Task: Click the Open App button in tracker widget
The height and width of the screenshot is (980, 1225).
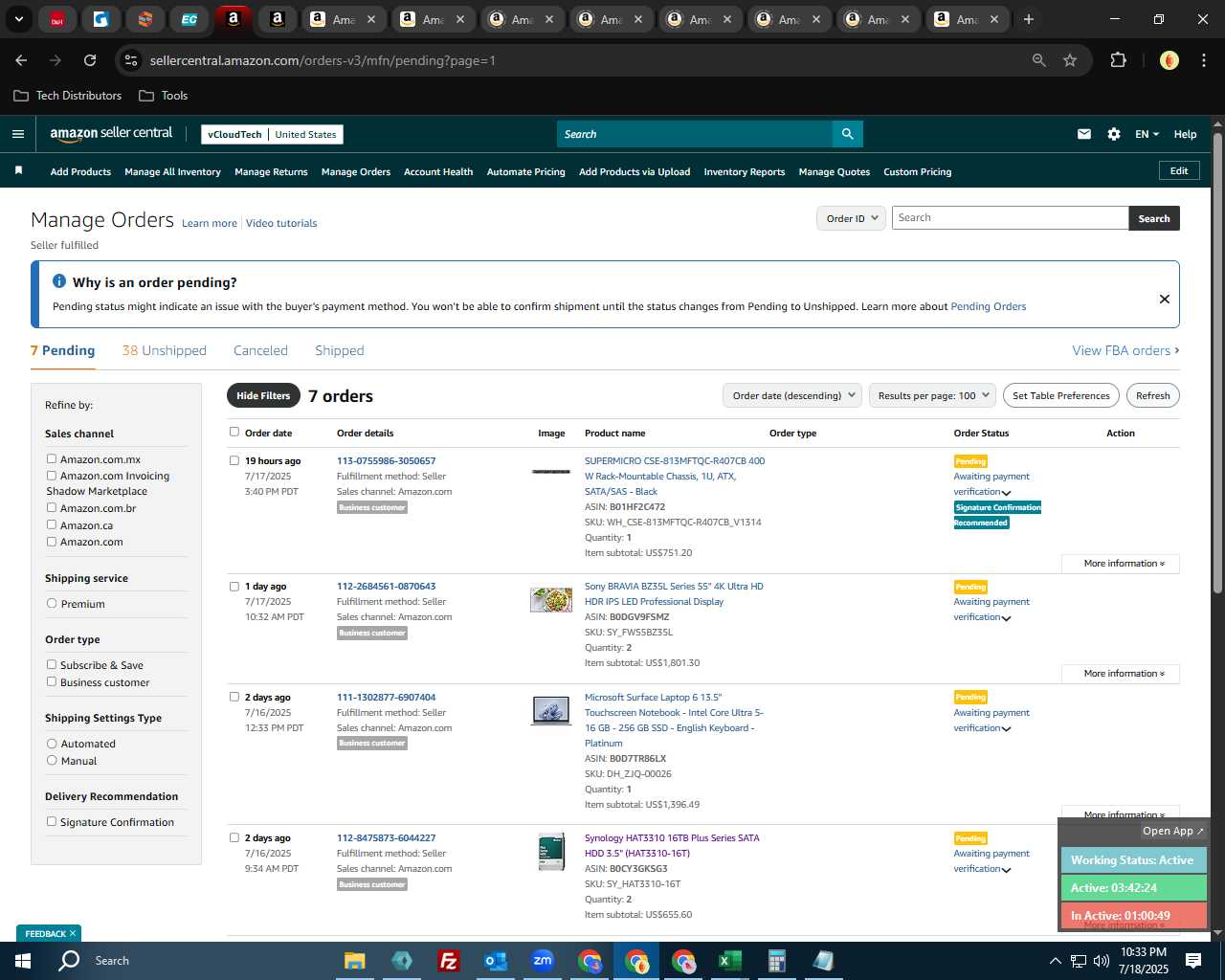Action: pyautogui.click(x=1172, y=831)
